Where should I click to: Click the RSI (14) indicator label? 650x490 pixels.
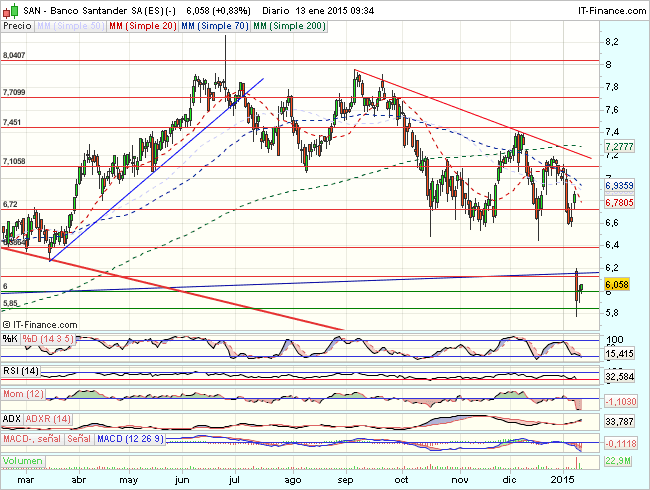point(21,371)
